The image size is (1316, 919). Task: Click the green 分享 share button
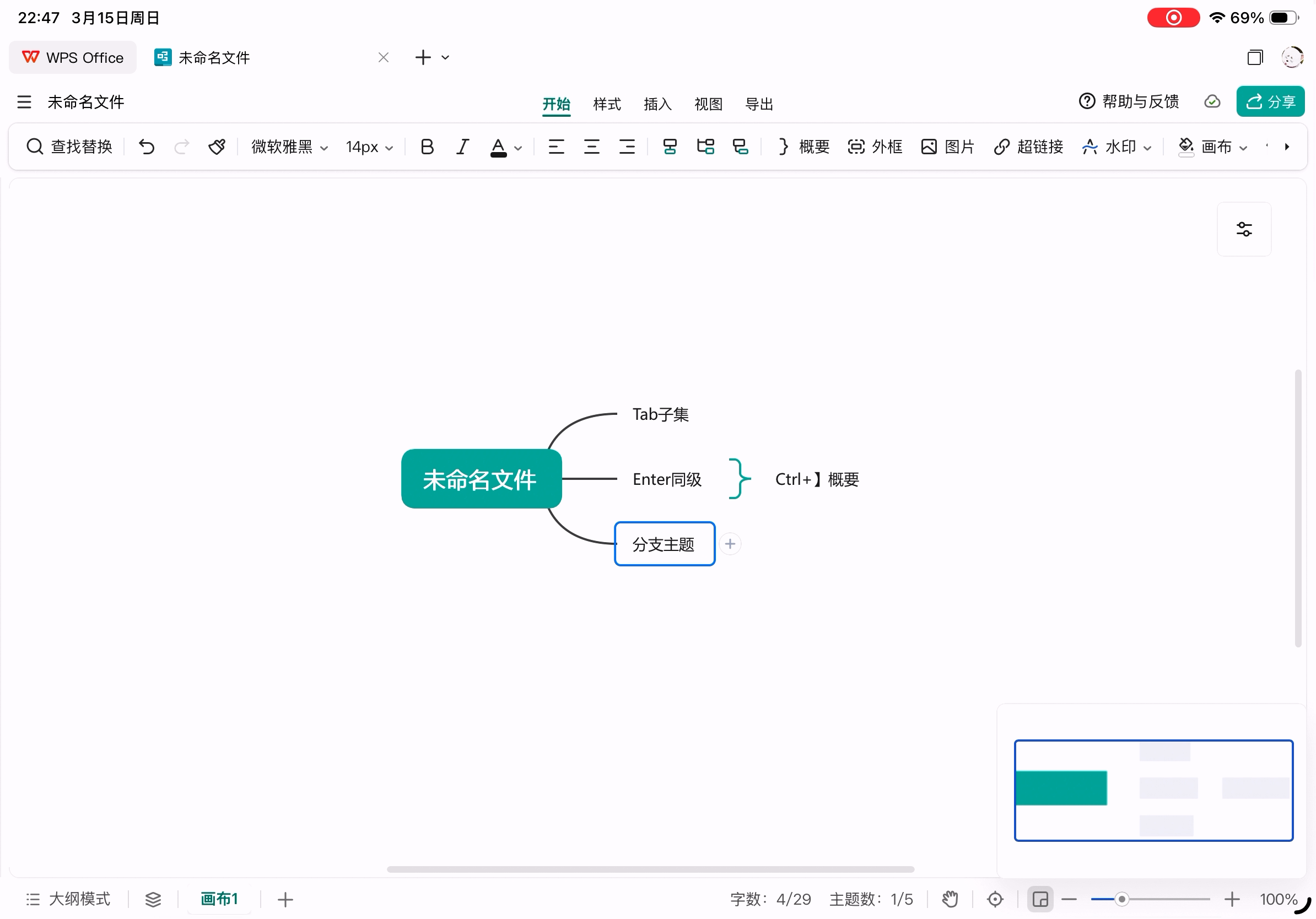pos(1270,102)
